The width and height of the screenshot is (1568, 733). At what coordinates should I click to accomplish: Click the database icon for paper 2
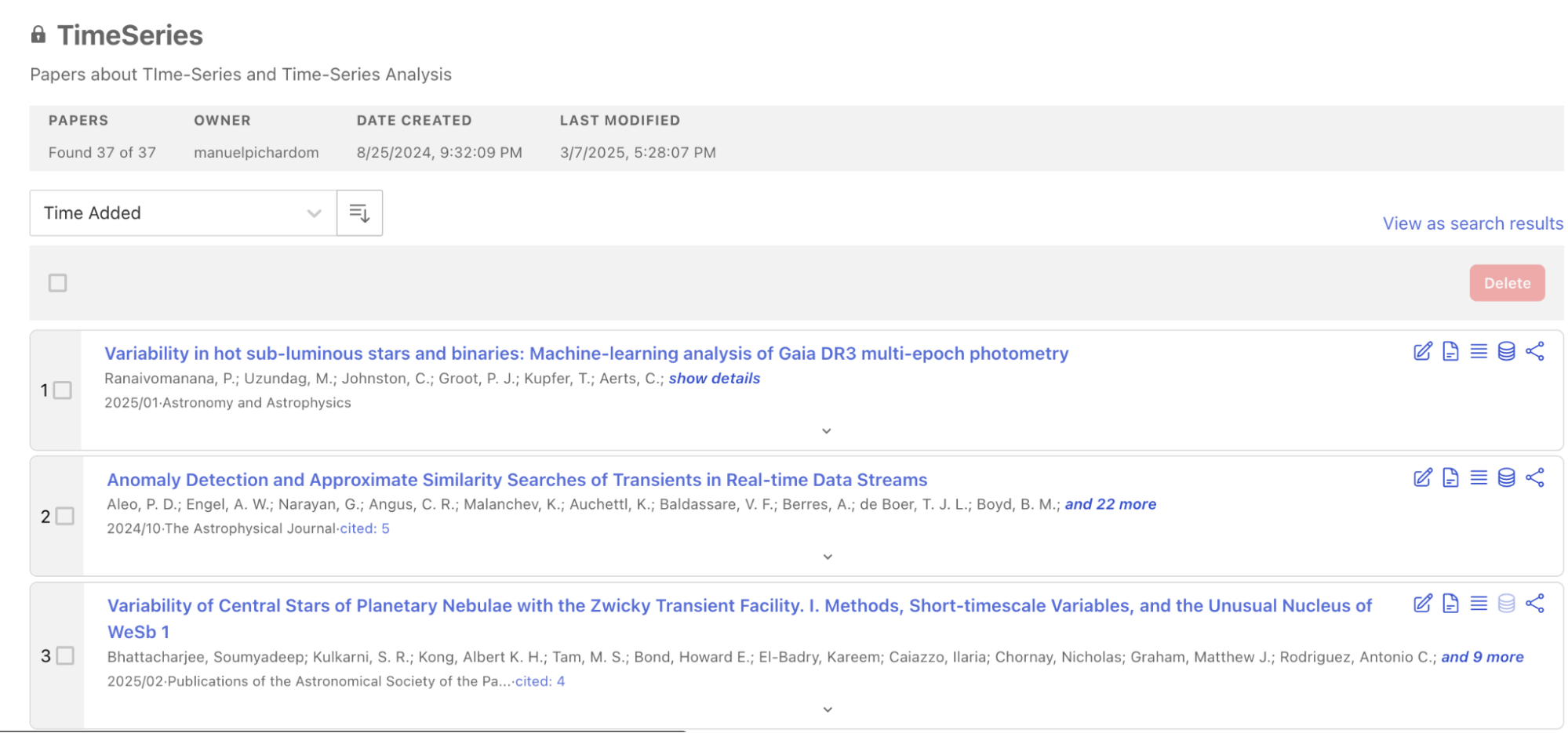pos(1506,477)
